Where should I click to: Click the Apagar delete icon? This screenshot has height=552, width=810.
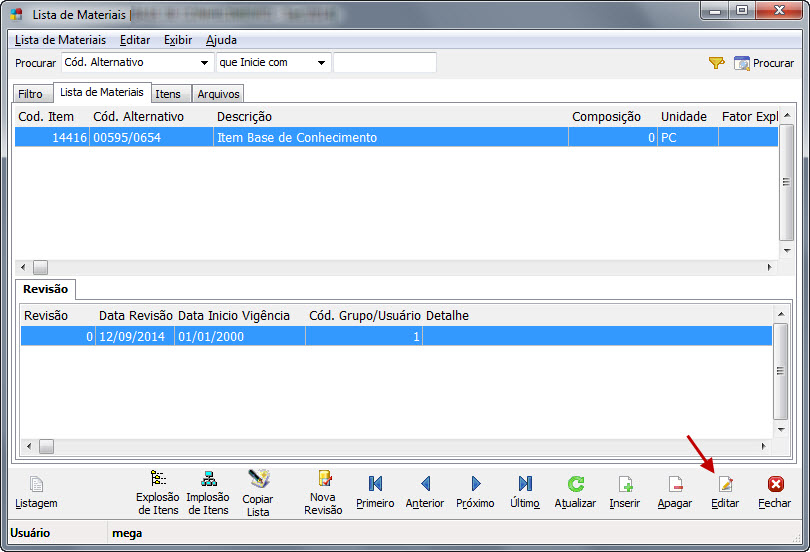pos(675,485)
